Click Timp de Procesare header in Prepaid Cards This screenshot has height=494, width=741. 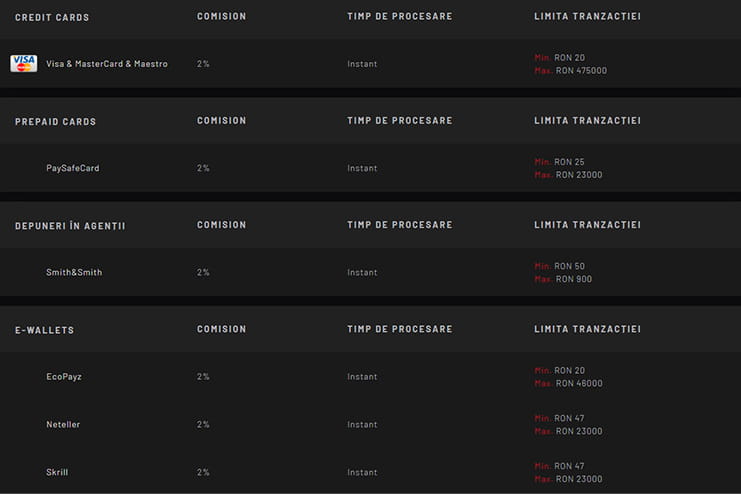400,121
